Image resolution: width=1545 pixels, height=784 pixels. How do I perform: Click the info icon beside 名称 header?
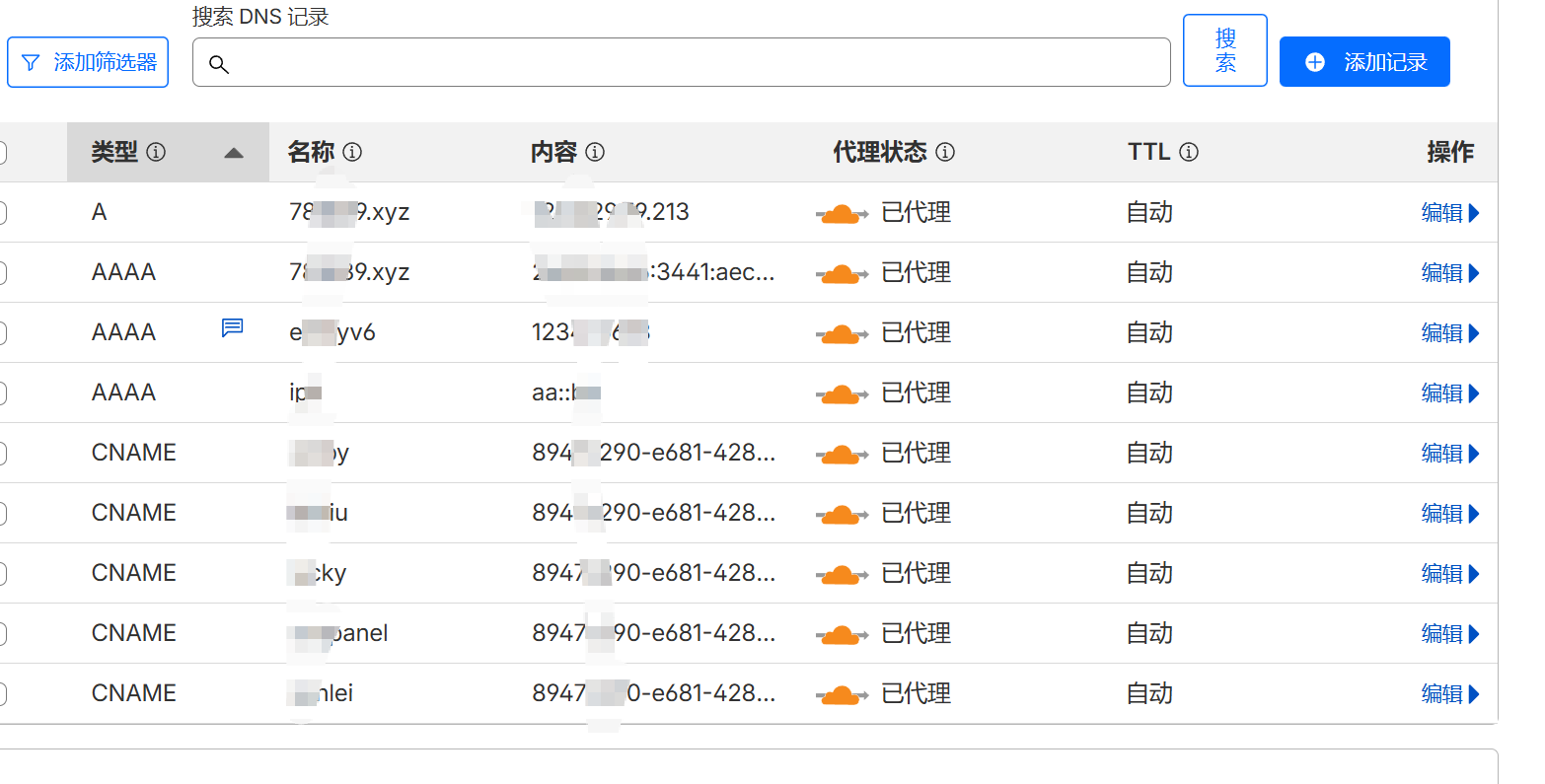pos(352,152)
